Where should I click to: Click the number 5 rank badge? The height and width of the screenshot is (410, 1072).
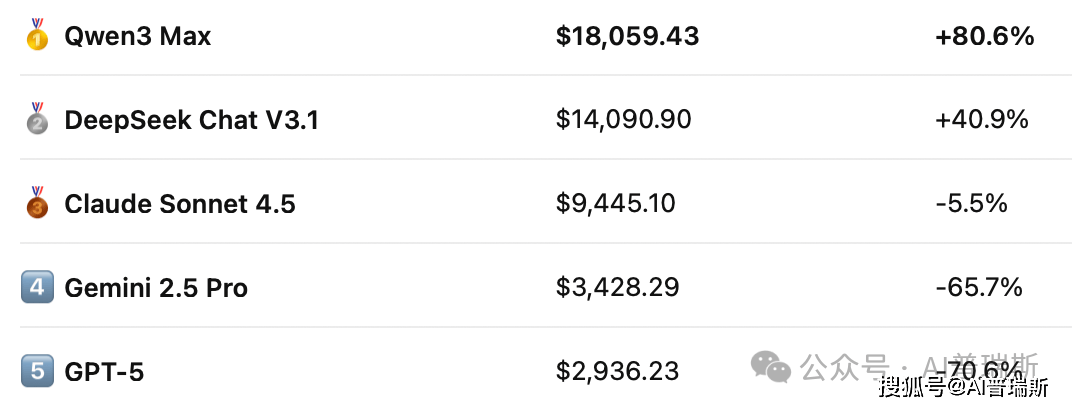tap(37, 372)
